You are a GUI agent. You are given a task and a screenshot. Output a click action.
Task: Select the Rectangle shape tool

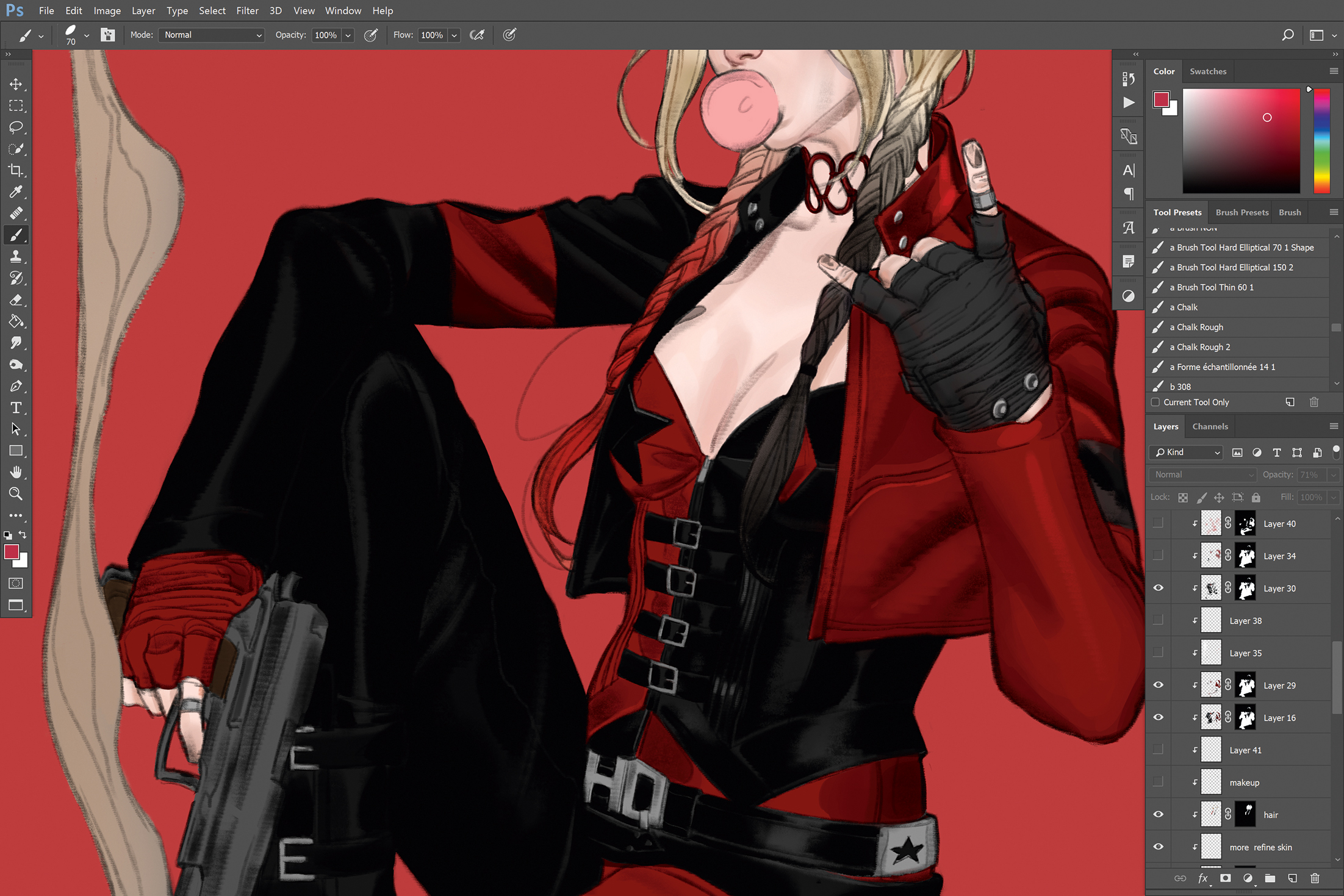coord(16,451)
